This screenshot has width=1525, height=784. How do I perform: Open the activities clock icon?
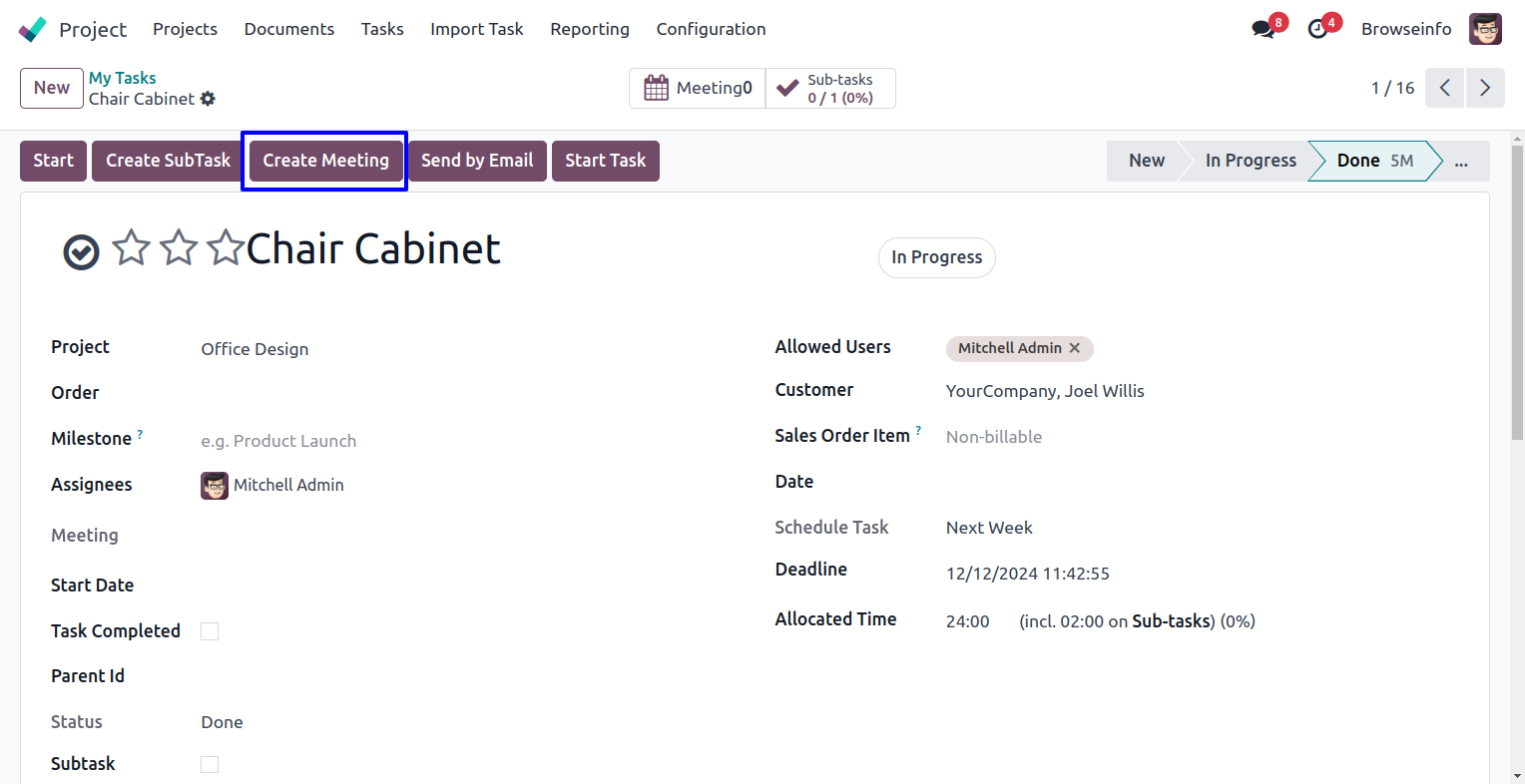pos(1318,29)
